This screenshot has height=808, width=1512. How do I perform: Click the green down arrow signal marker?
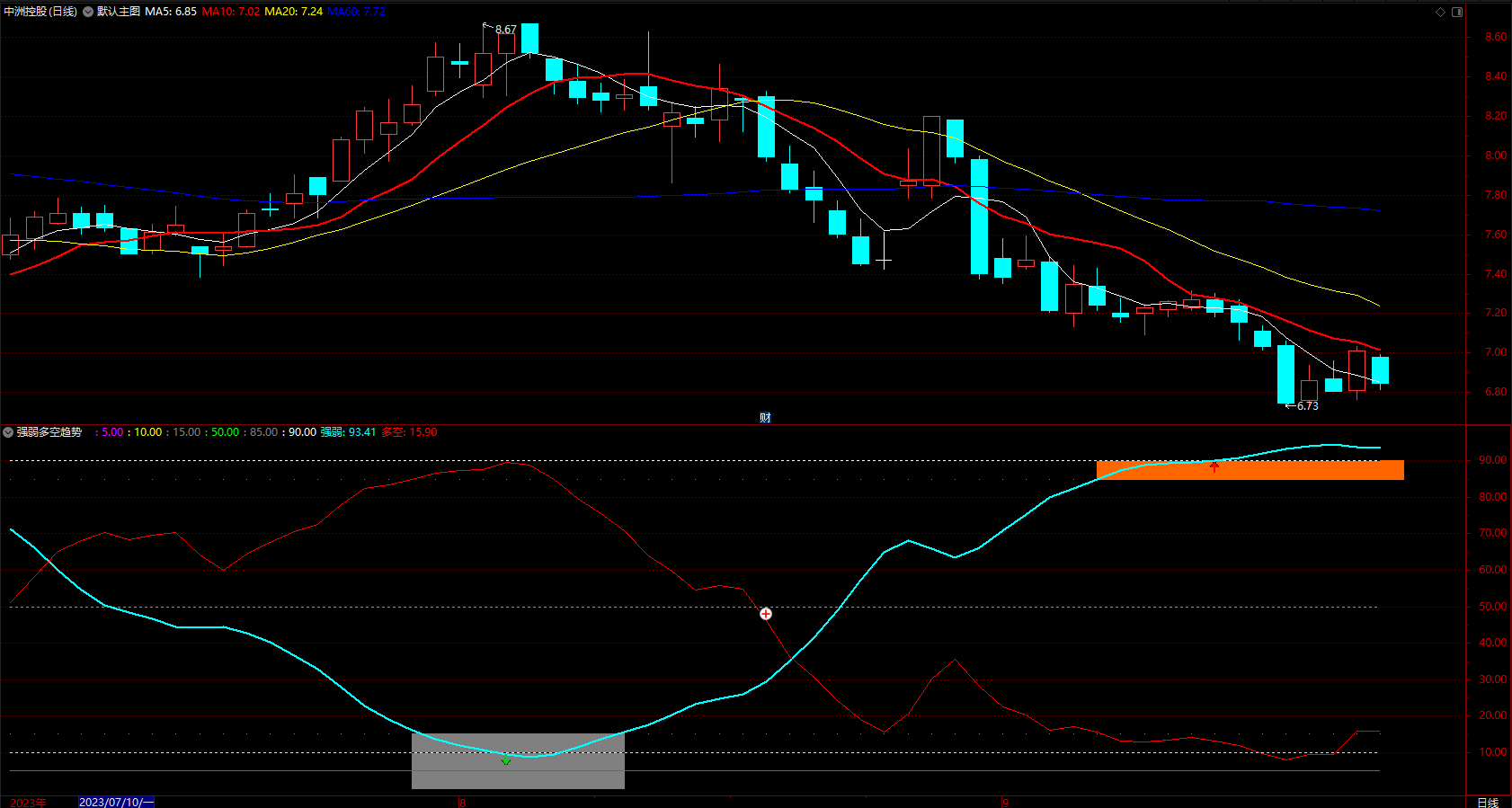click(x=506, y=760)
